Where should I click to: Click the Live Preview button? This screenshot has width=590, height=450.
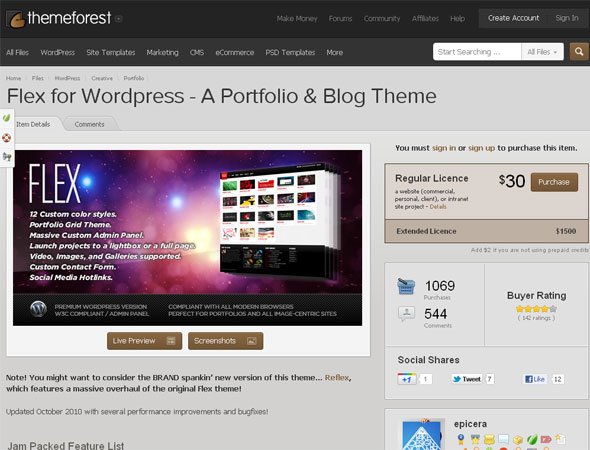[144, 341]
